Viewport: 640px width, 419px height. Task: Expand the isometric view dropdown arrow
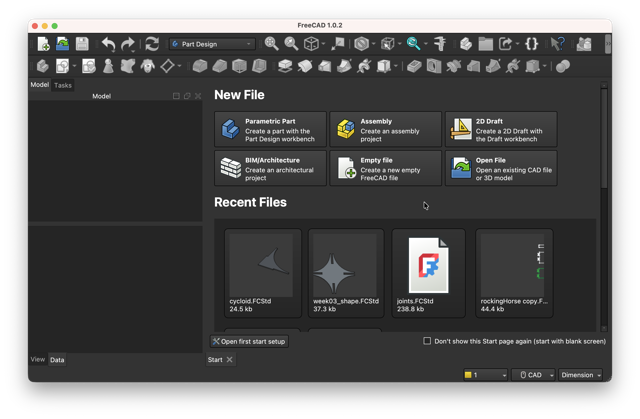click(x=324, y=44)
